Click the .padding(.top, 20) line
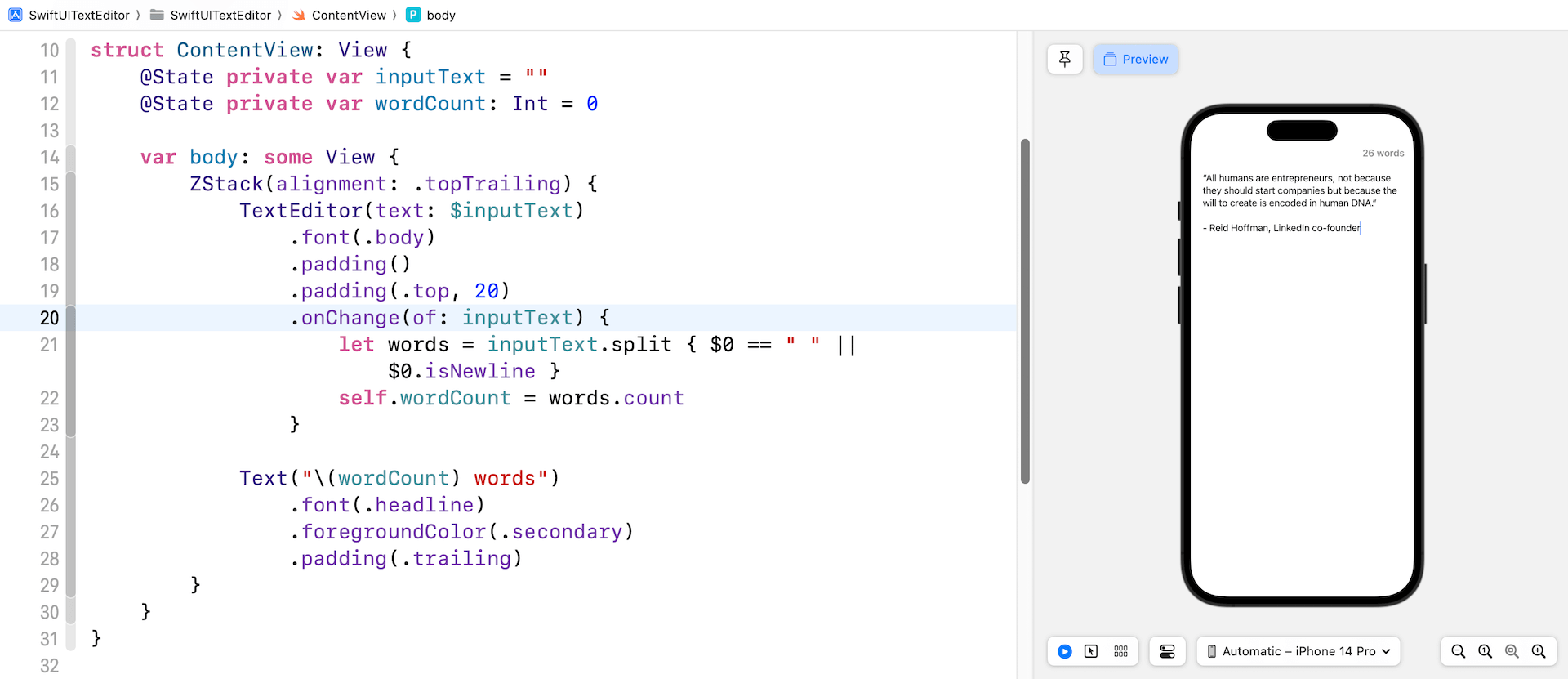Screen dimensions: 1568x679 [x=400, y=291]
